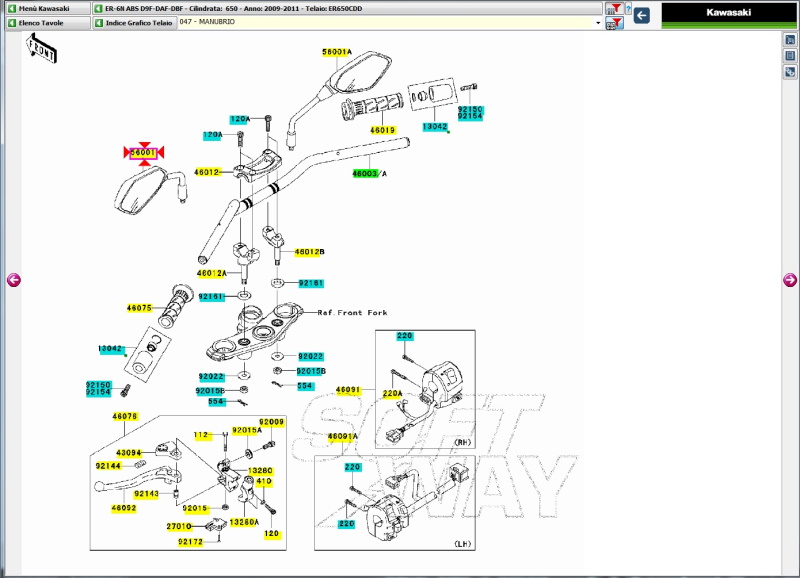Select part label 46019 grip
This screenshot has width=800, height=578.
coord(383,130)
